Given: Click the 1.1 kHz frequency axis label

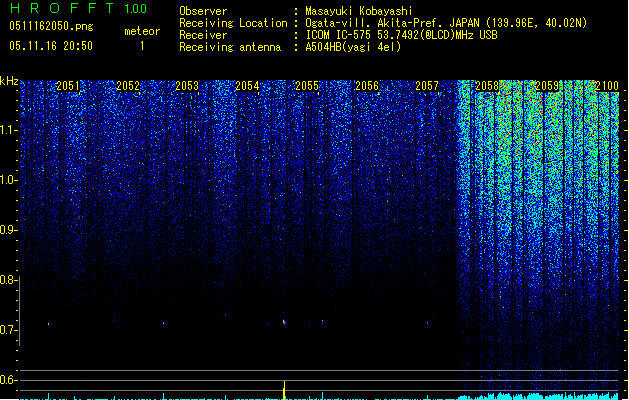Looking at the screenshot, I should click(x=8, y=130).
